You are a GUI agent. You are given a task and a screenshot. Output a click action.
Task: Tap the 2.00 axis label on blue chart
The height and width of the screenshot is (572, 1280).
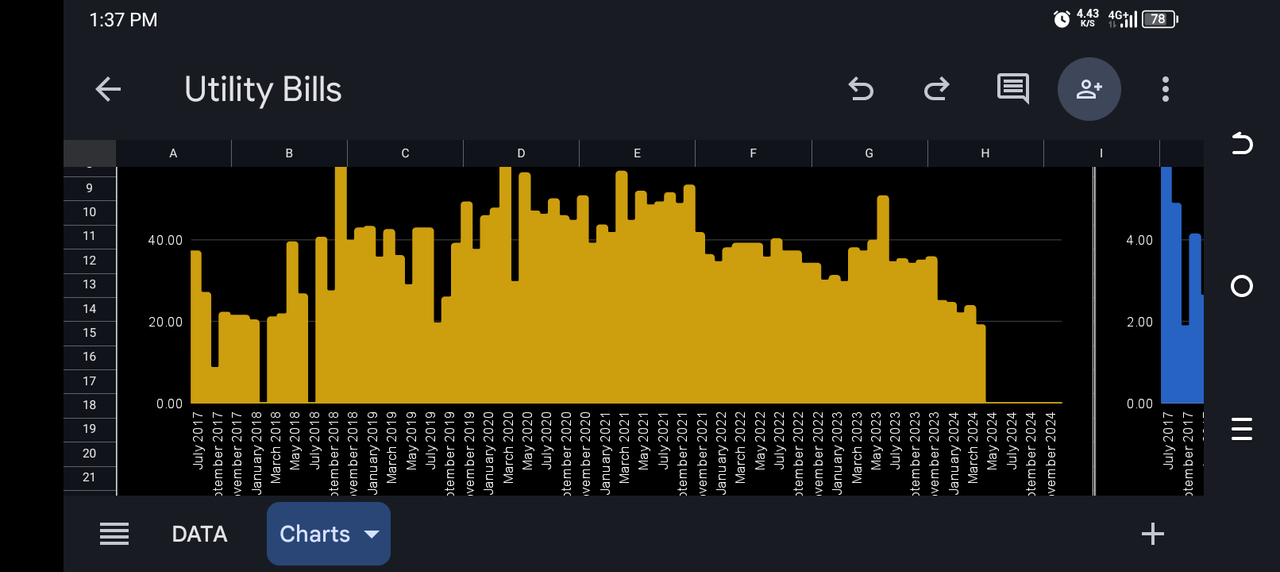[1139, 322]
